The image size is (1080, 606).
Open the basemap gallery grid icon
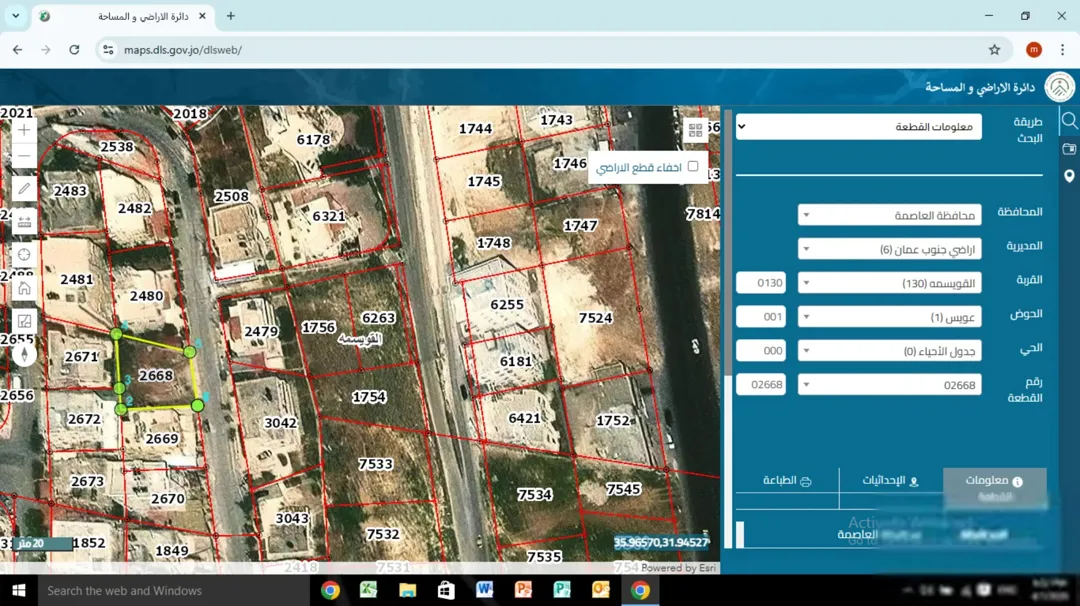tap(695, 129)
